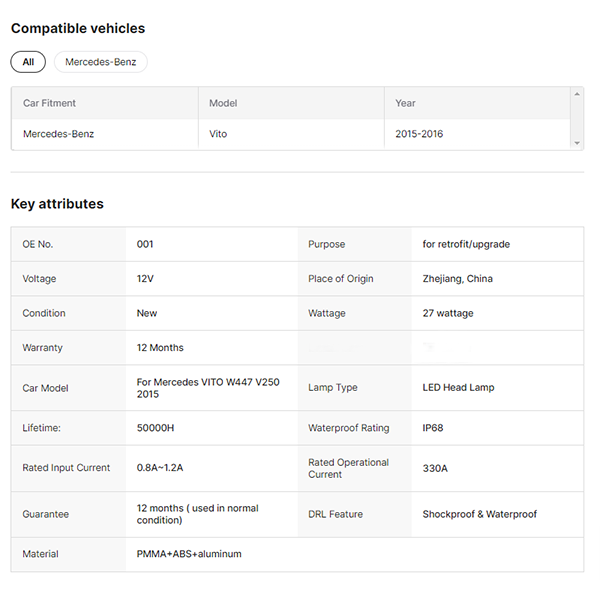
Task: Click the Key attributes heading
Action: (57, 204)
